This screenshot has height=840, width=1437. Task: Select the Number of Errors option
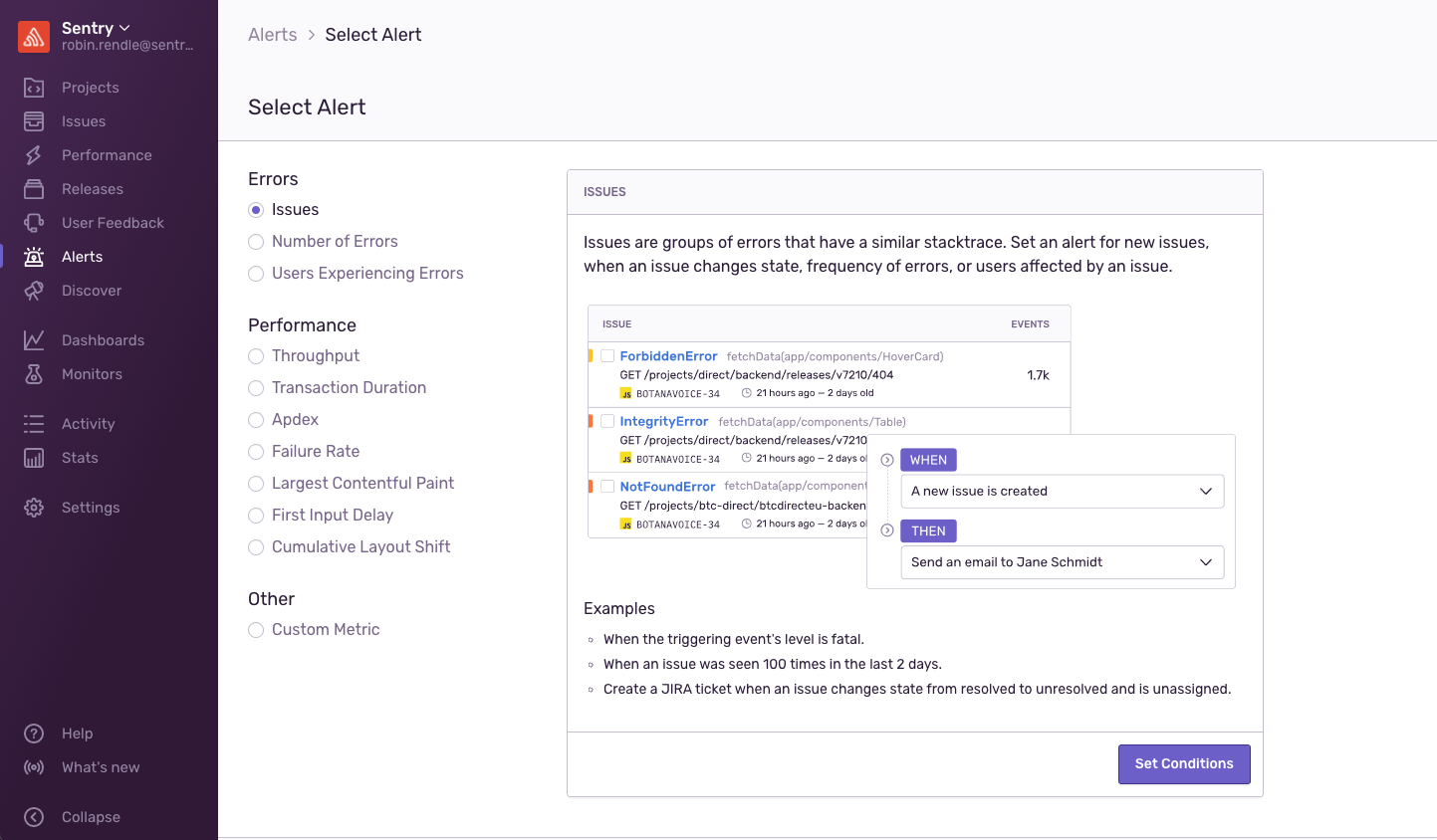coord(256,242)
